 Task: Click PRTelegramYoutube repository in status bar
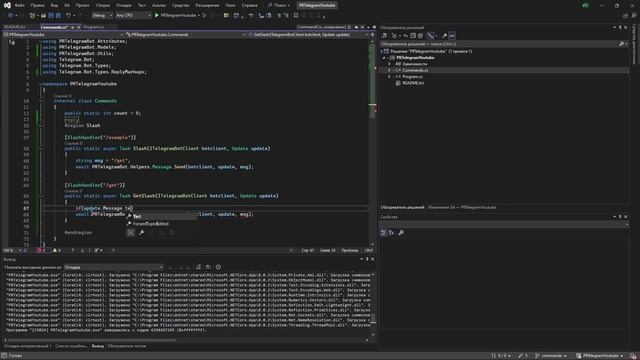[601, 356]
